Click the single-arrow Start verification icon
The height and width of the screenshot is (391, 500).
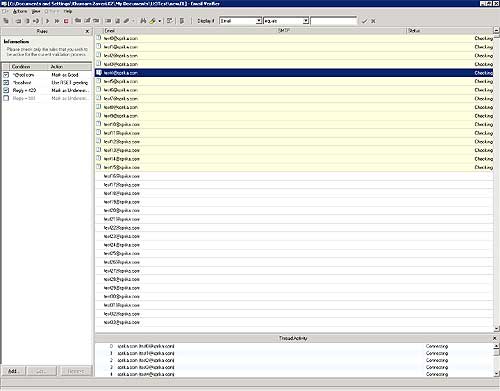[47, 21]
